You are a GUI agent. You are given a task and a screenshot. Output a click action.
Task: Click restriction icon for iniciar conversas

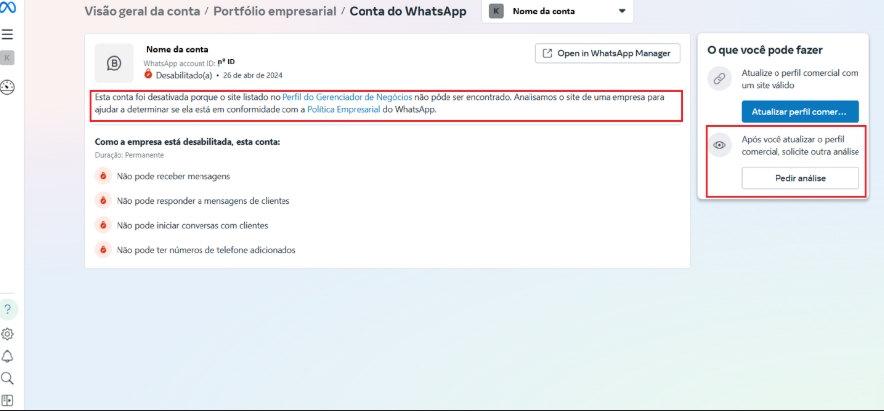click(x=103, y=226)
